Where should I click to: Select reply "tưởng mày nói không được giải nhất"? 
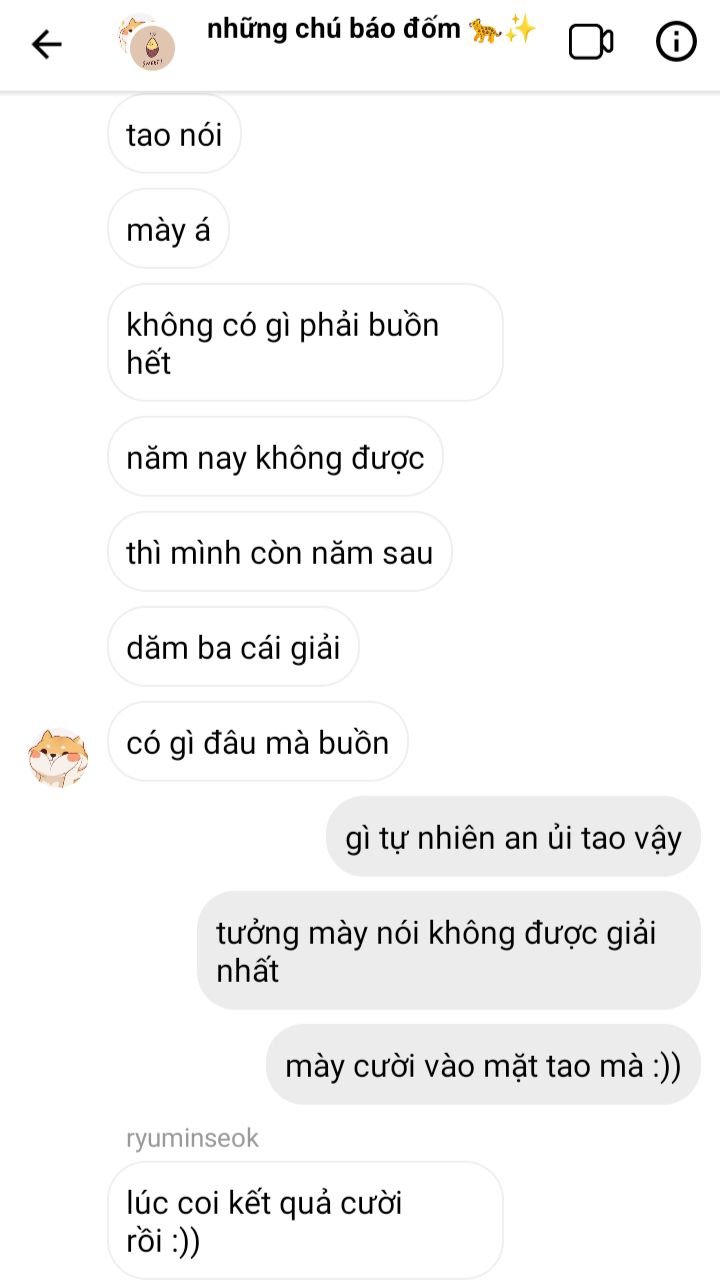click(x=449, y=951)
